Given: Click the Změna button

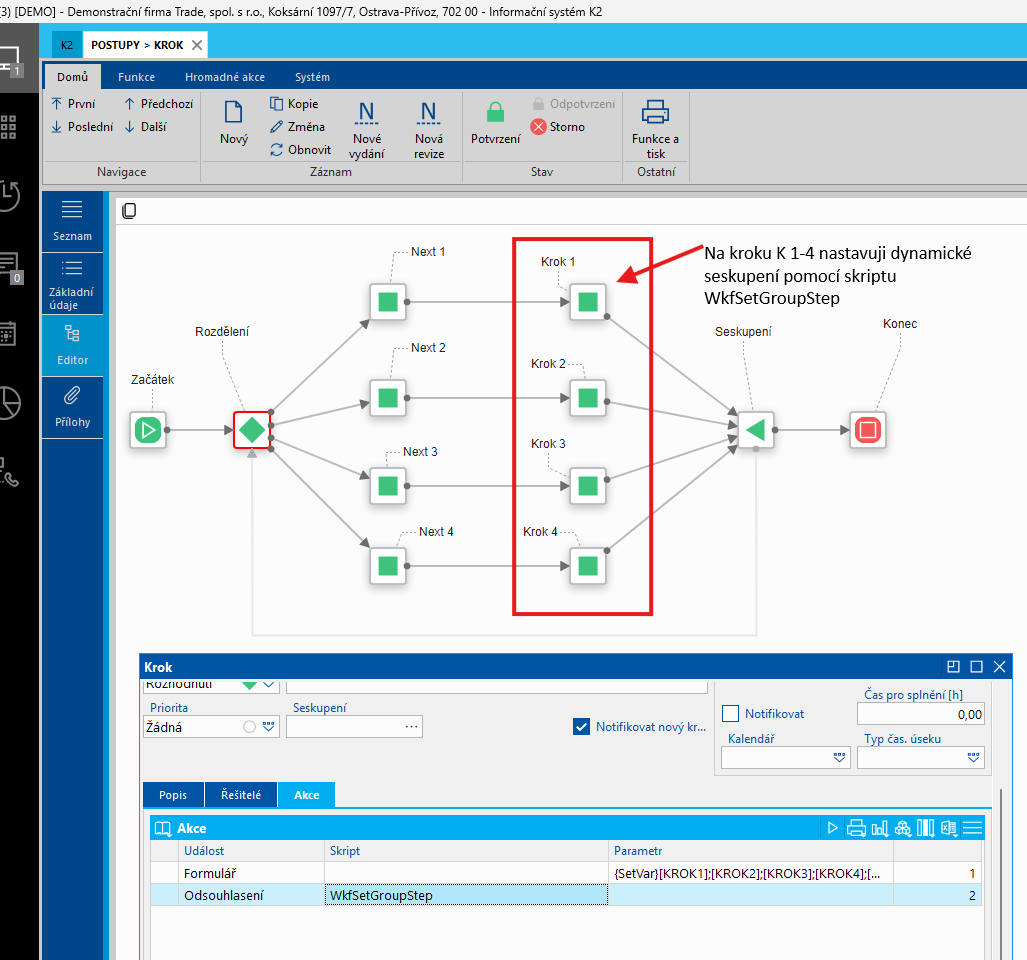Looking at the screenshot, I should [x=297, y=127].
